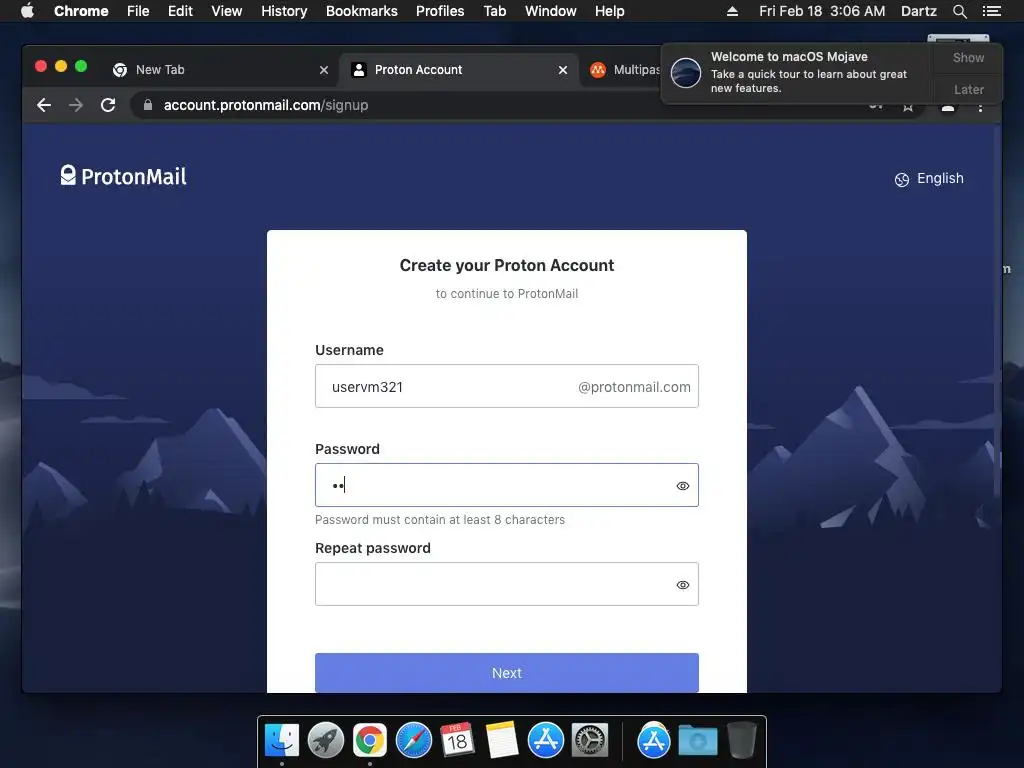Open the App Store icon beside the Downloads folder
The height and width of the screenshot is (768, 1024).
tap(654, 740)
